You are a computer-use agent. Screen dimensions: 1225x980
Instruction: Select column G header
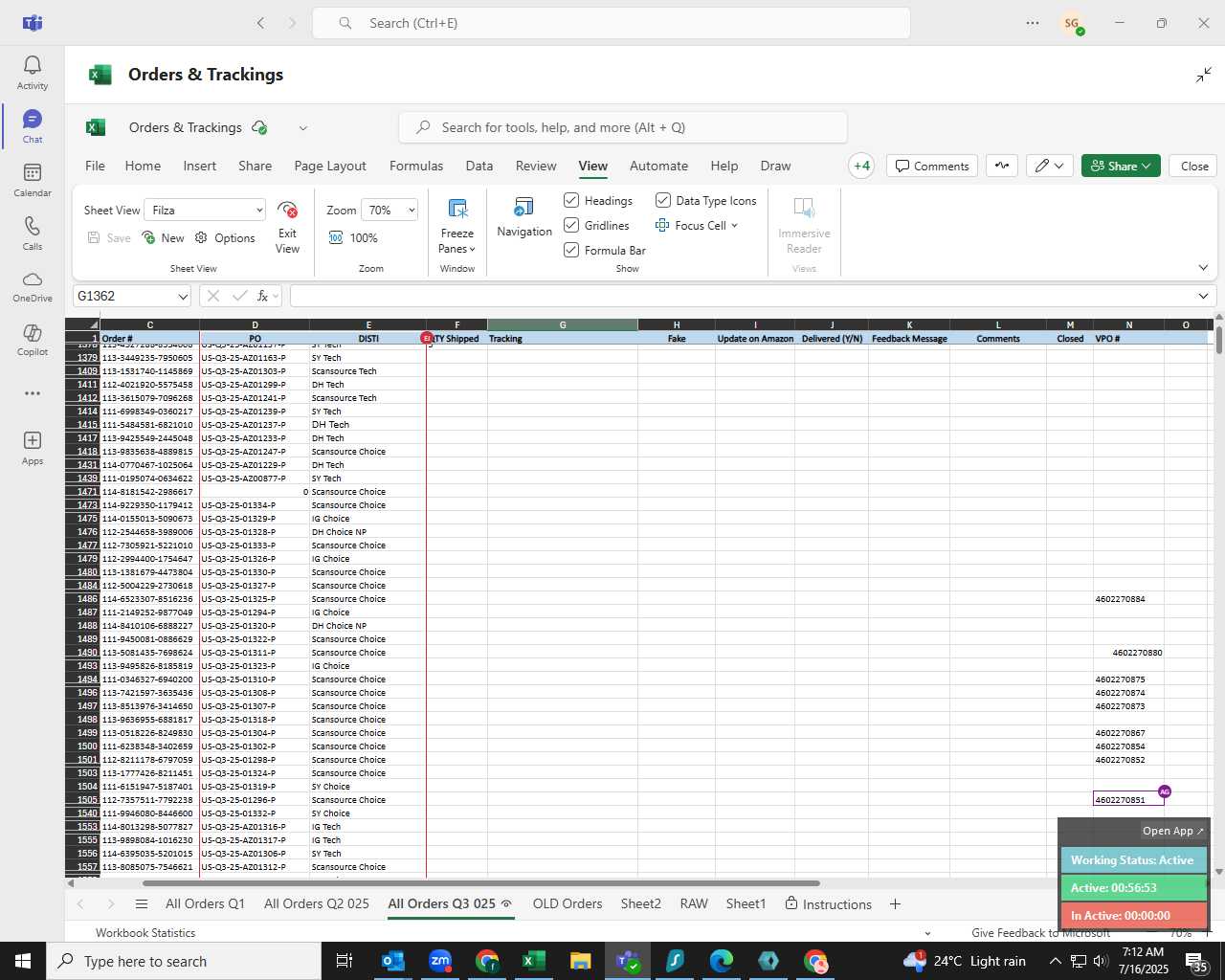point(562,325)
